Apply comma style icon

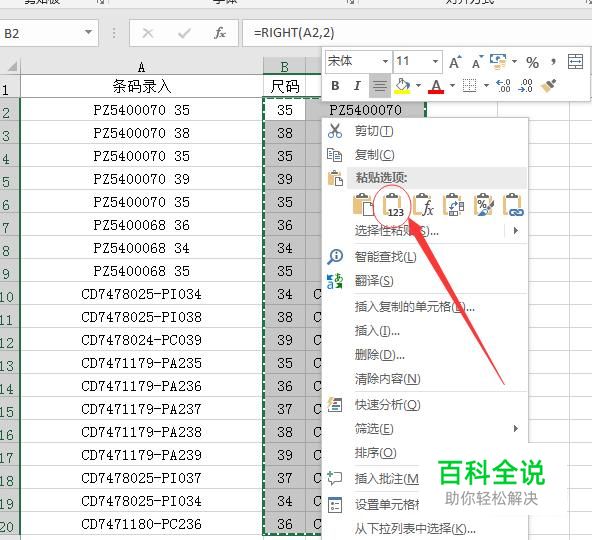(553, 62)
